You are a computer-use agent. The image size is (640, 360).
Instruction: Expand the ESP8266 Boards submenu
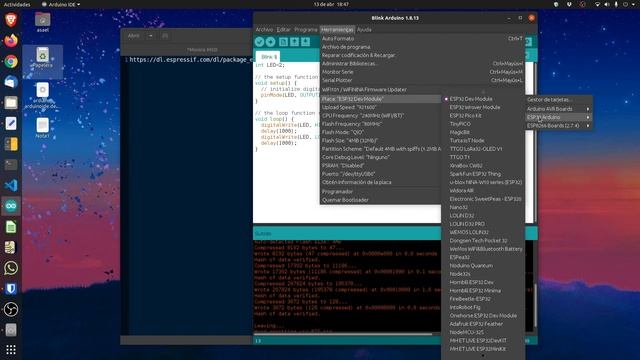click(x=558, y=126)
